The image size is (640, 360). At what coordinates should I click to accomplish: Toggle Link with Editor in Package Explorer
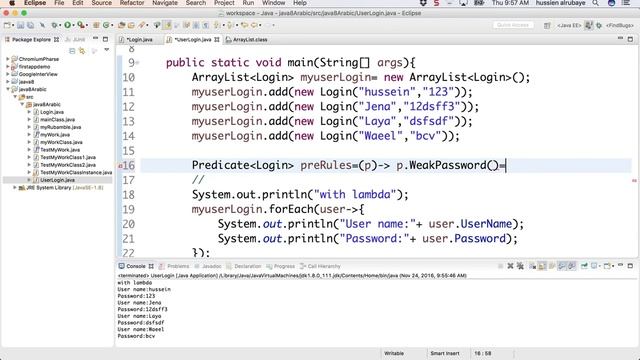pyautogui.click(x=82, y=51)
